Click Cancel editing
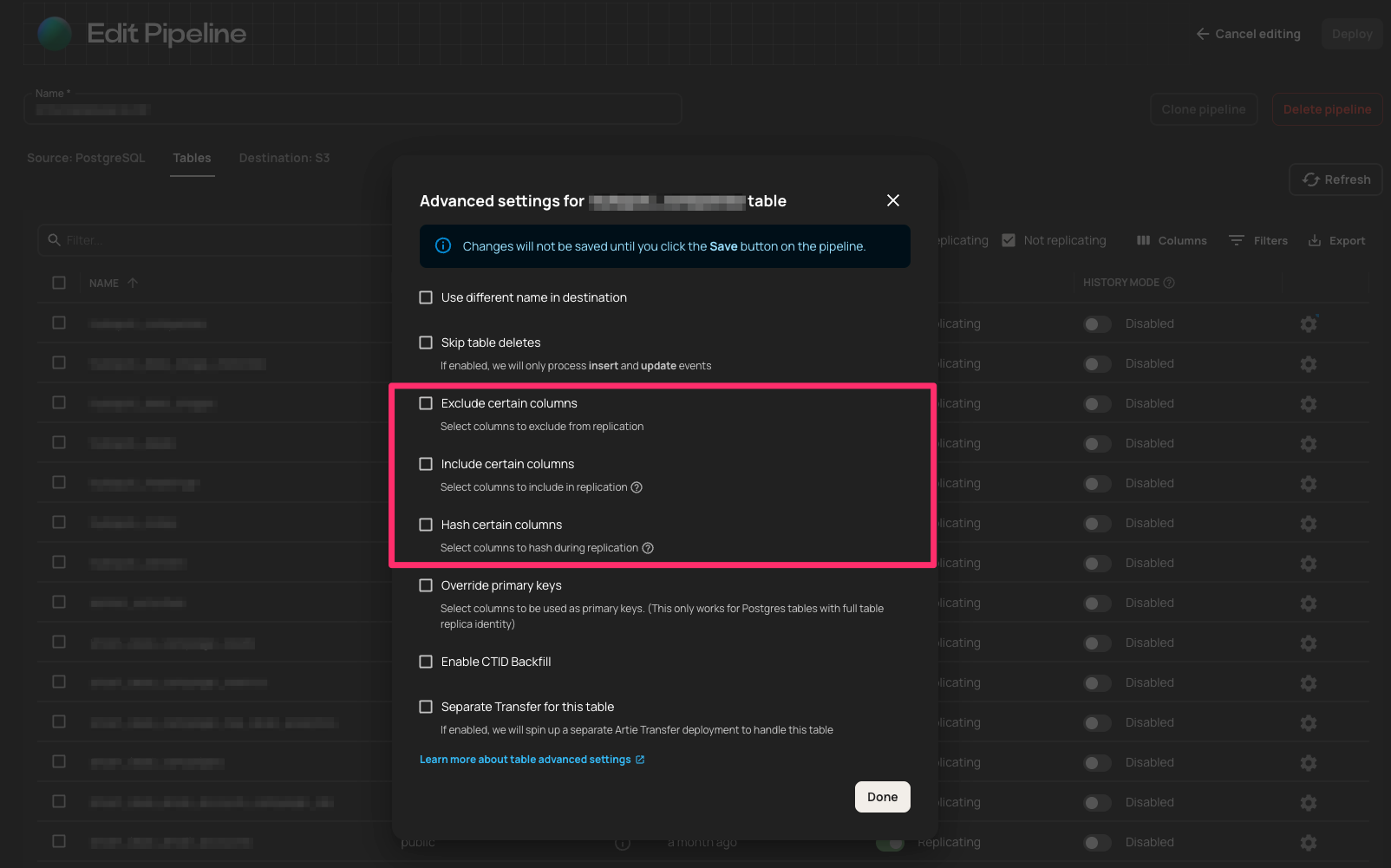The image size is (1391, 868). (1248, 34)
